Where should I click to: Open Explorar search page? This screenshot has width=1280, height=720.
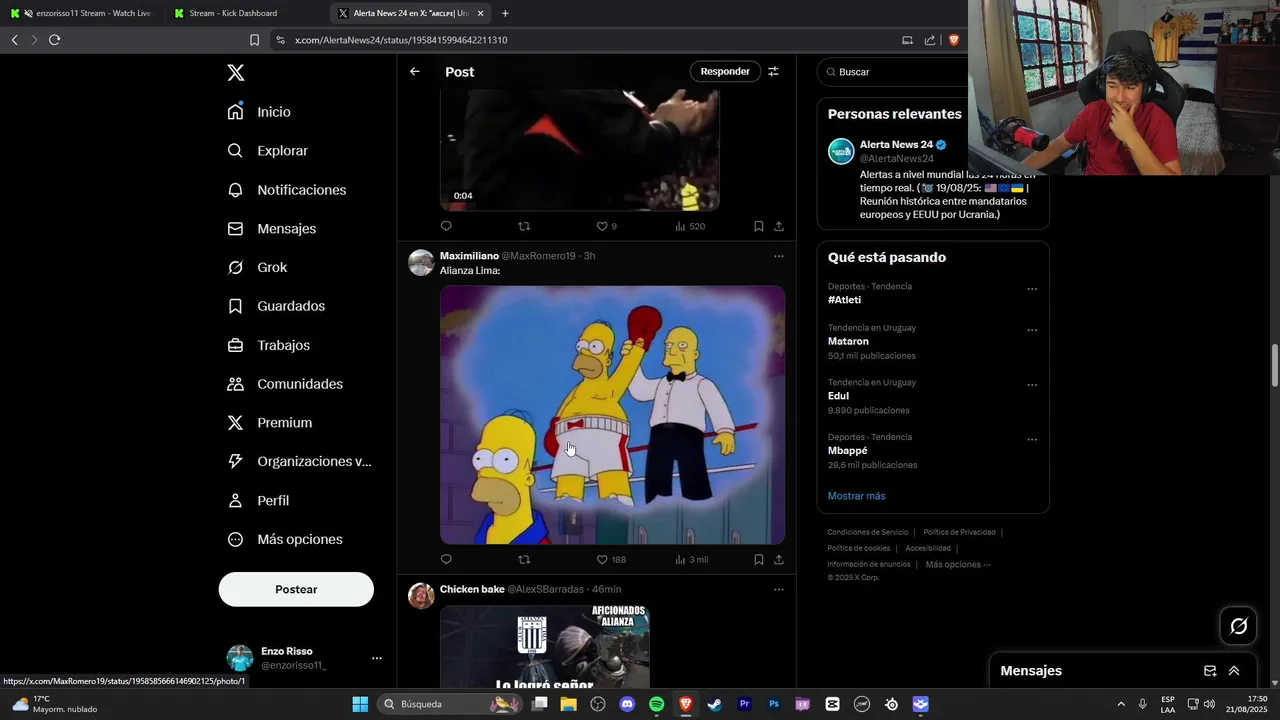click(267, 151)
